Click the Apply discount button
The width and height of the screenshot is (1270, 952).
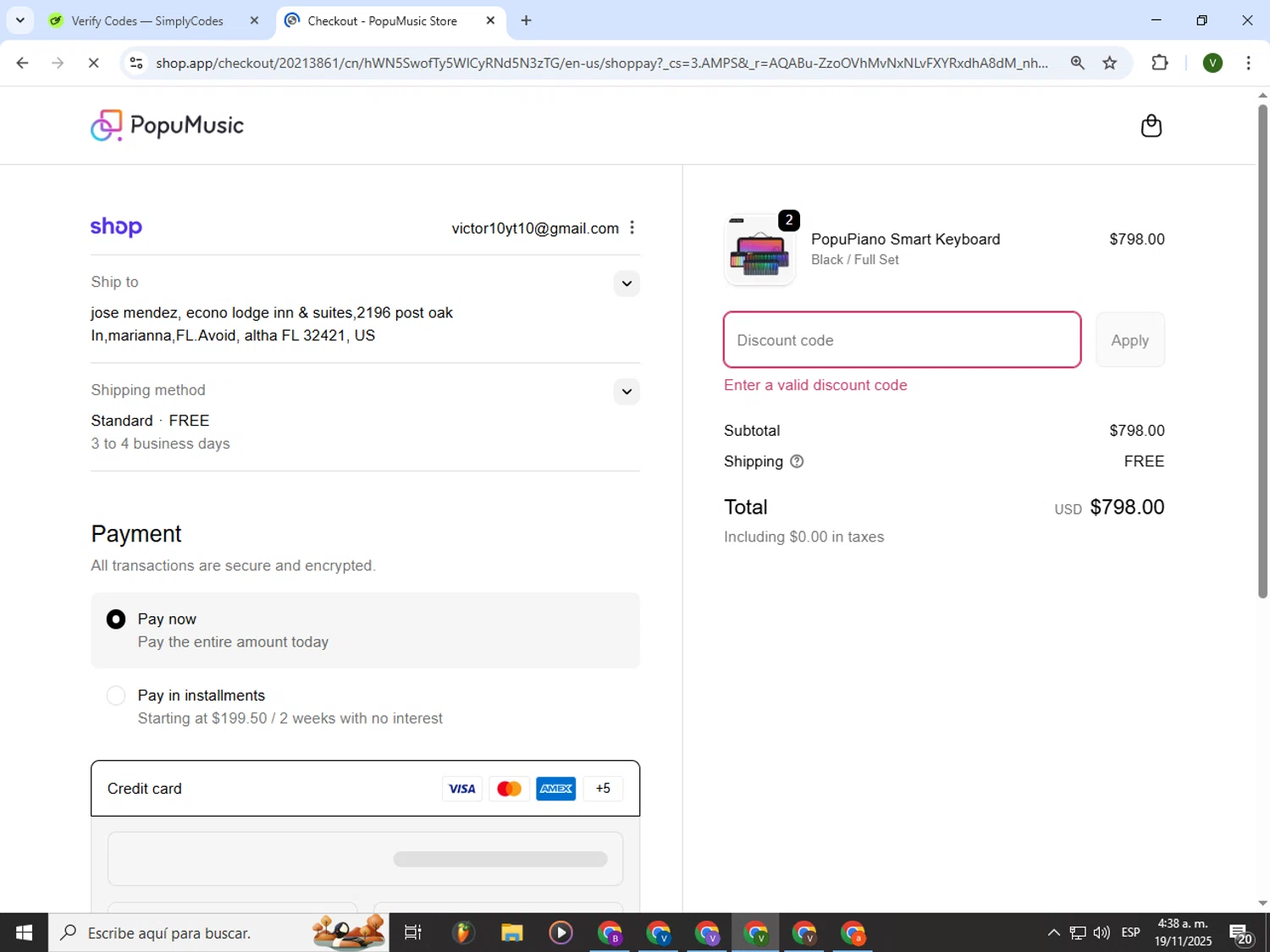pos(1129,340)
